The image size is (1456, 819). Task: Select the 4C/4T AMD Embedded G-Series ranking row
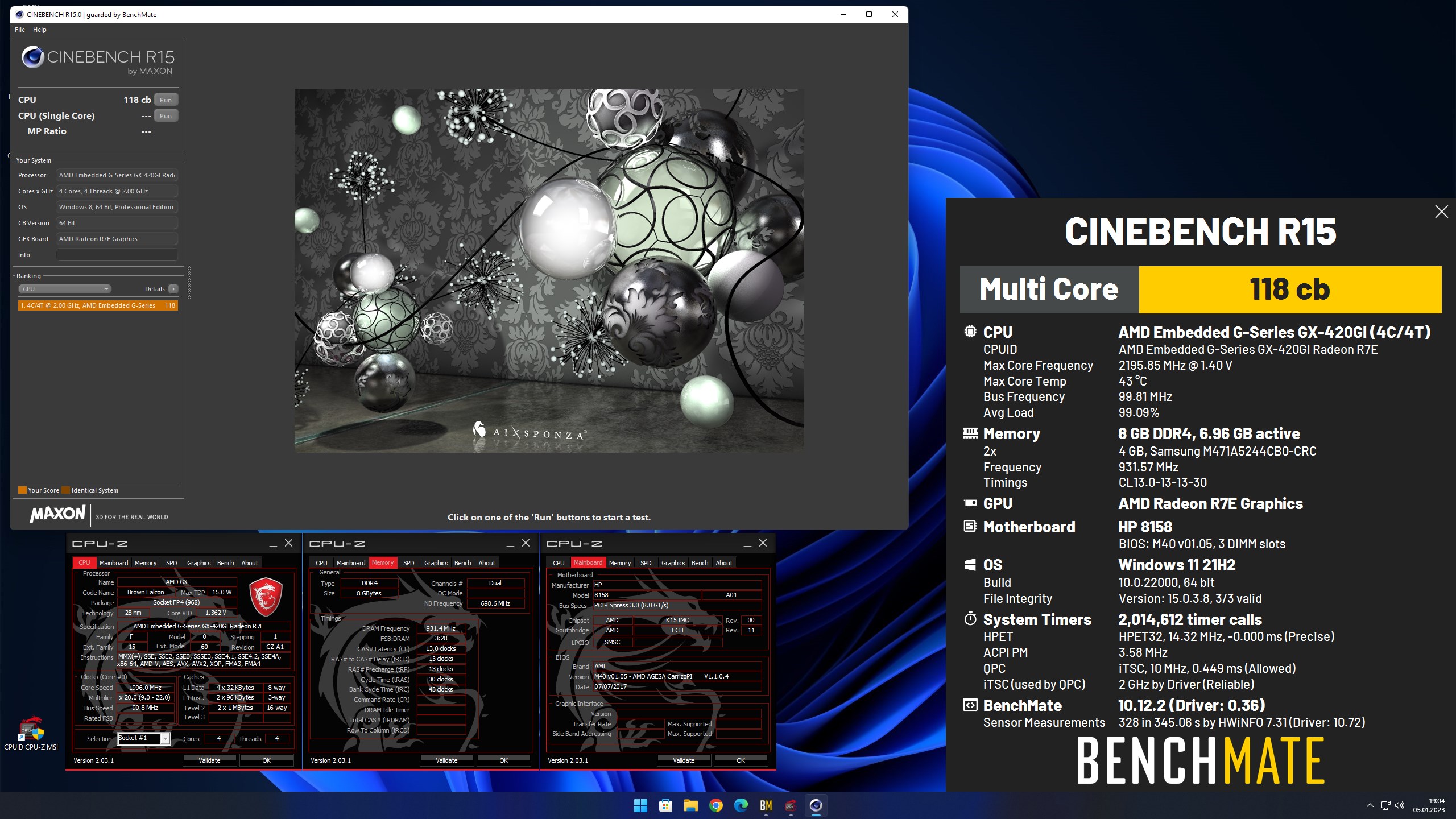(98, 305)
